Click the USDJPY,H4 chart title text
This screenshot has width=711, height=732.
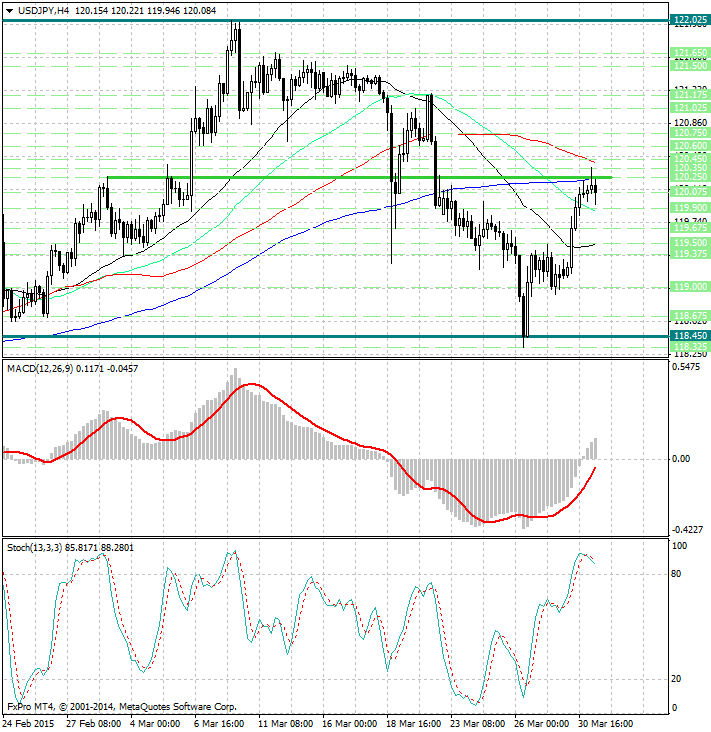tap(43, 10)
